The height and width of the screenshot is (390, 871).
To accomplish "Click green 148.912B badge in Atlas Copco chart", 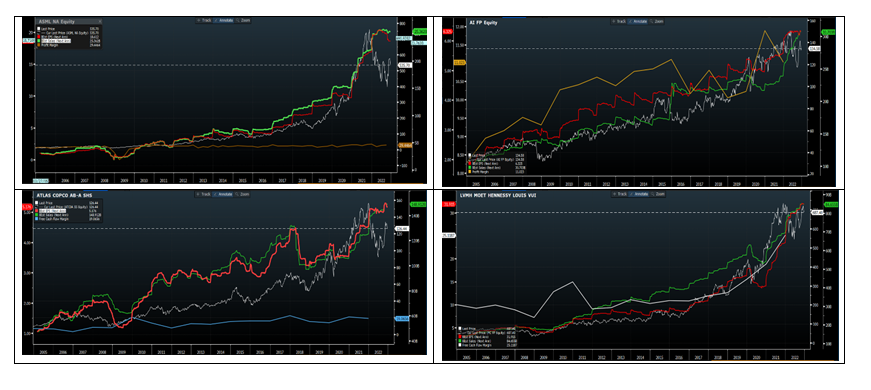I will pyautogui.click(x=418, y=204).
